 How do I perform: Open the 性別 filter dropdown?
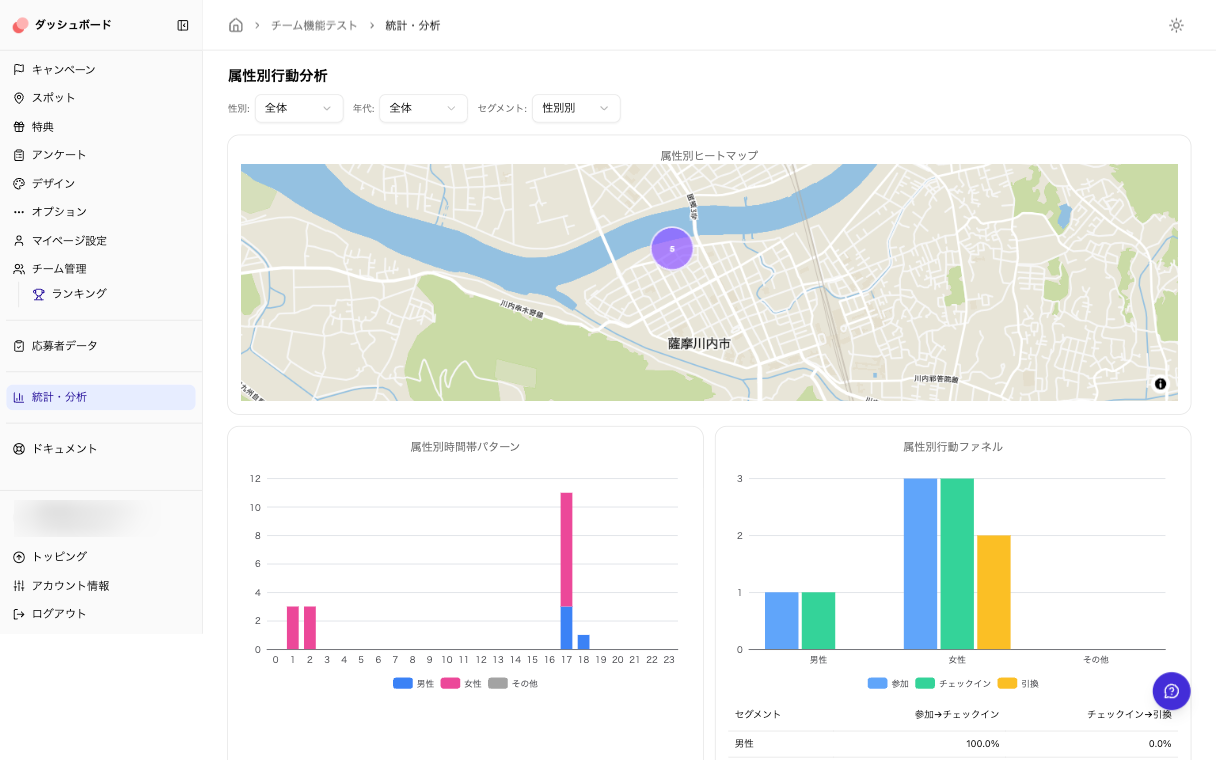click(x=298, y=108)
